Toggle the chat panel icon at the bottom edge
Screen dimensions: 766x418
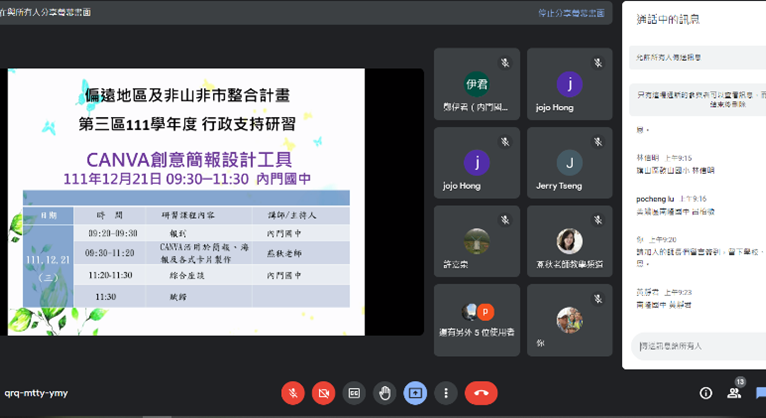coord(760,393)
